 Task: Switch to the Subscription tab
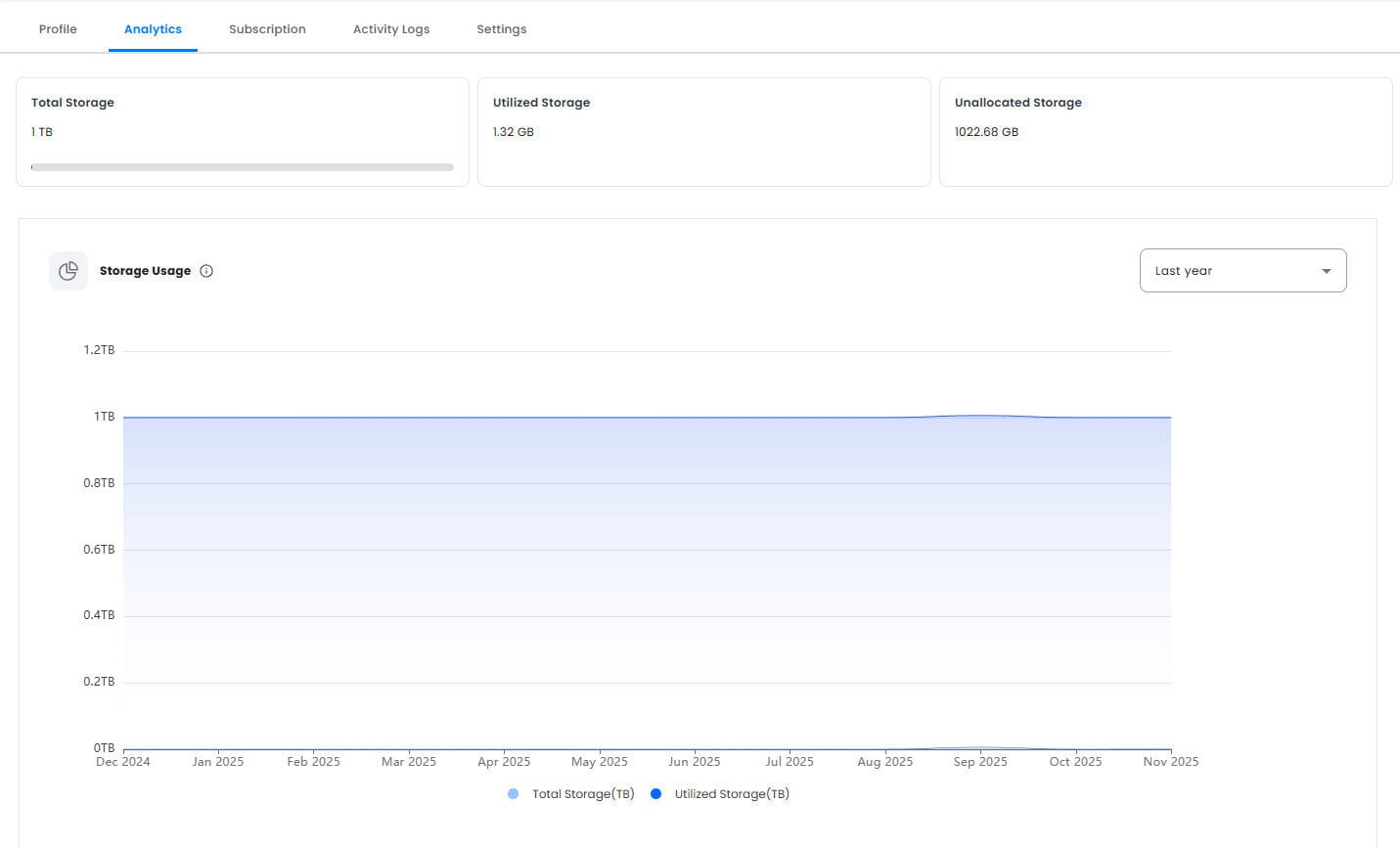[x=267, y=28]
